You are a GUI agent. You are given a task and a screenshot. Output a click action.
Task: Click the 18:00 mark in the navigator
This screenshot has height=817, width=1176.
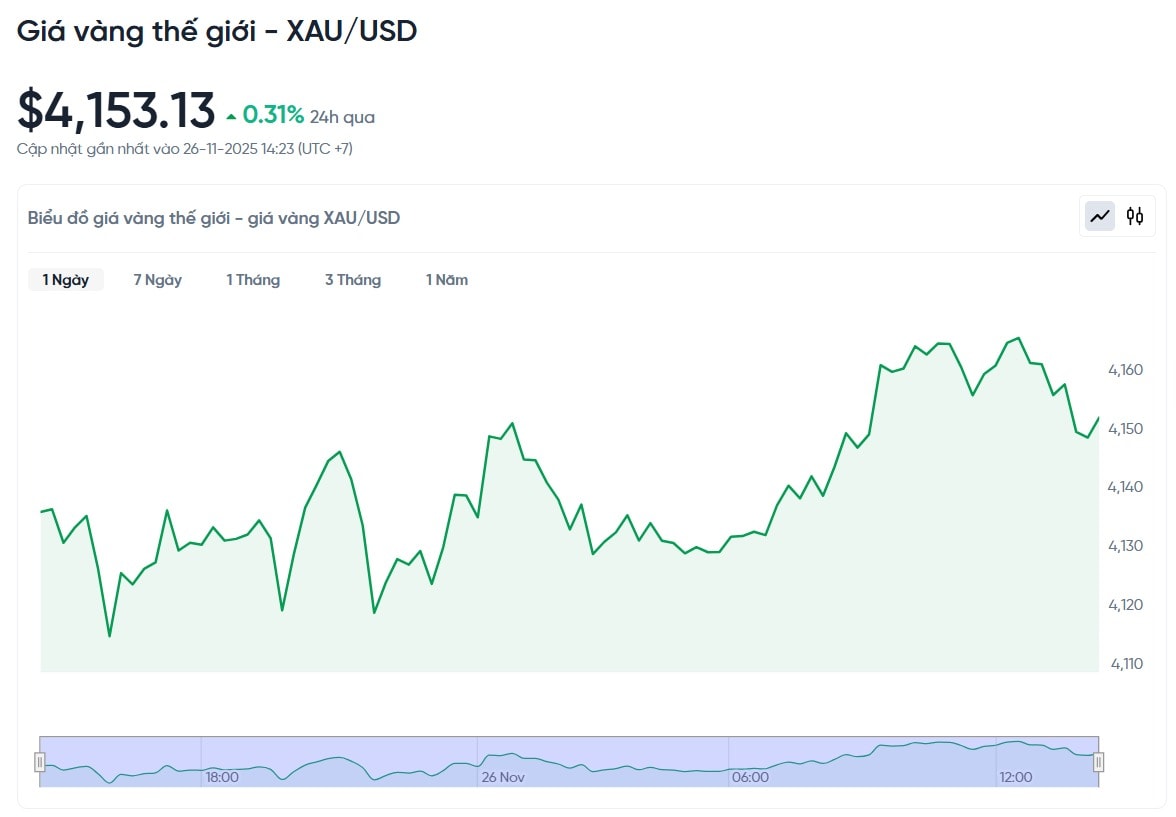pos(221,777)
